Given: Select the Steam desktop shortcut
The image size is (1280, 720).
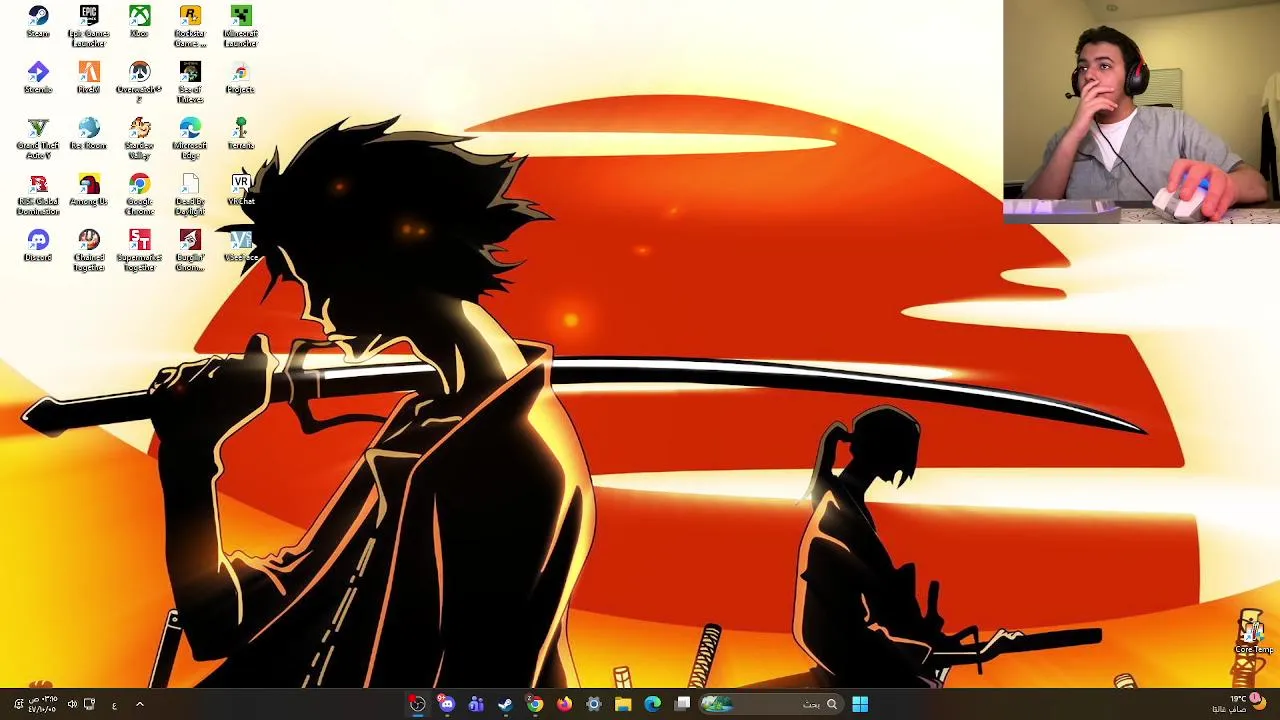Looking at the screenshot, I should pyautogui.click(x=38, y=22).
